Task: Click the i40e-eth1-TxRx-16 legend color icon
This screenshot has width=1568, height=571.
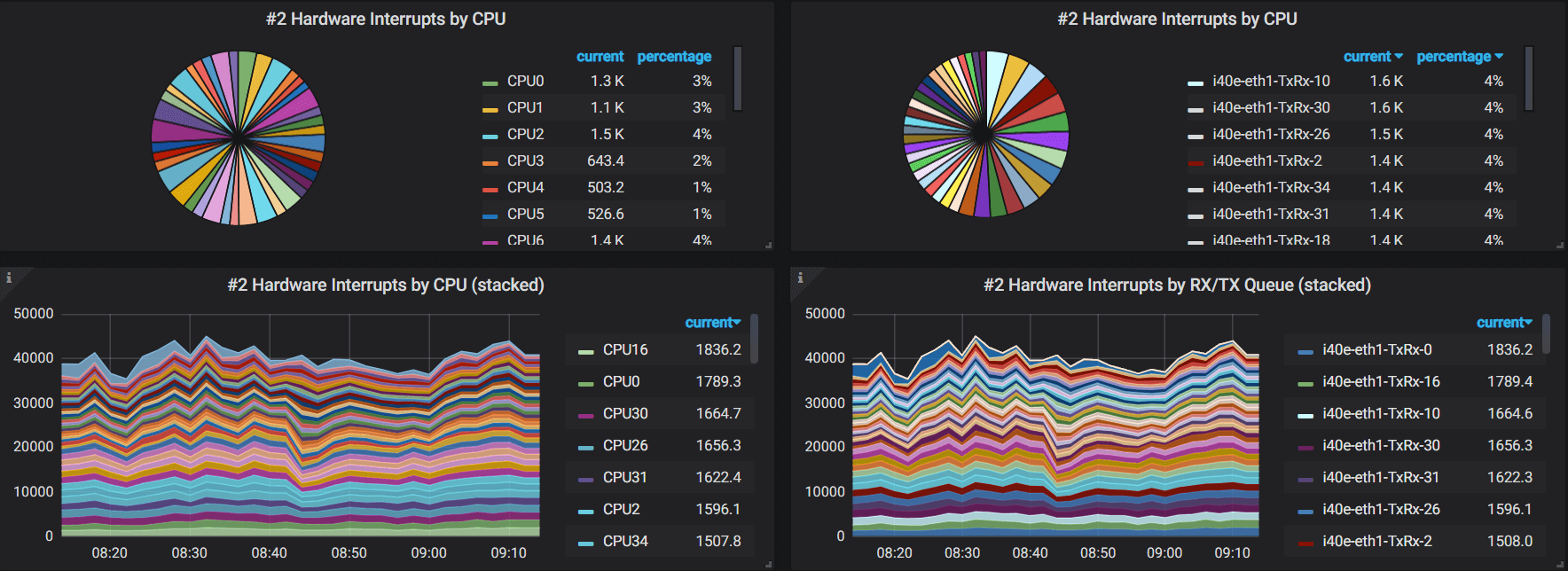Action: click(x=1305, y=383)
